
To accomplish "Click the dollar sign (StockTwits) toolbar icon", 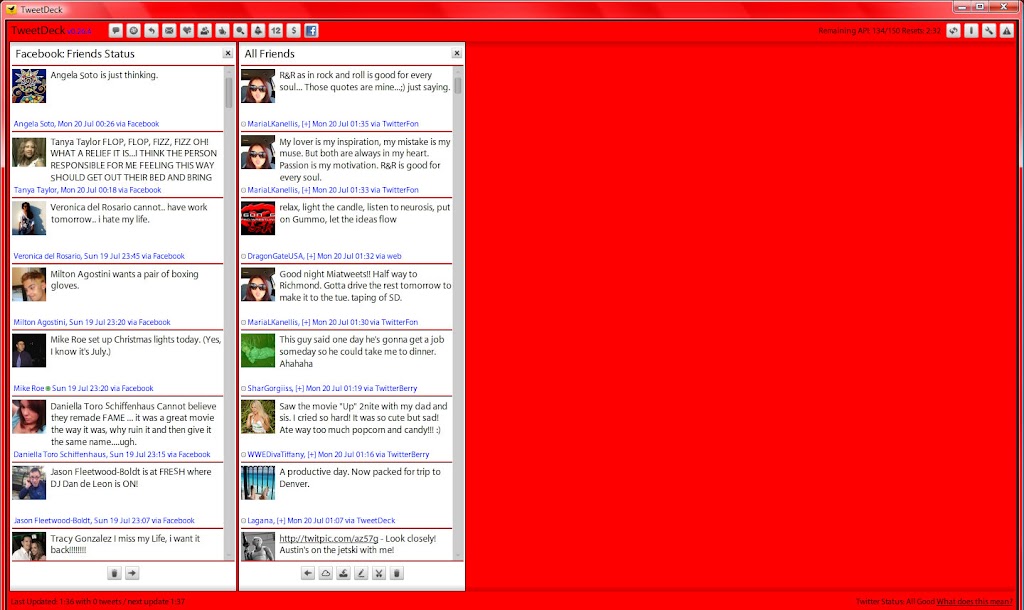I will [294, 31].
